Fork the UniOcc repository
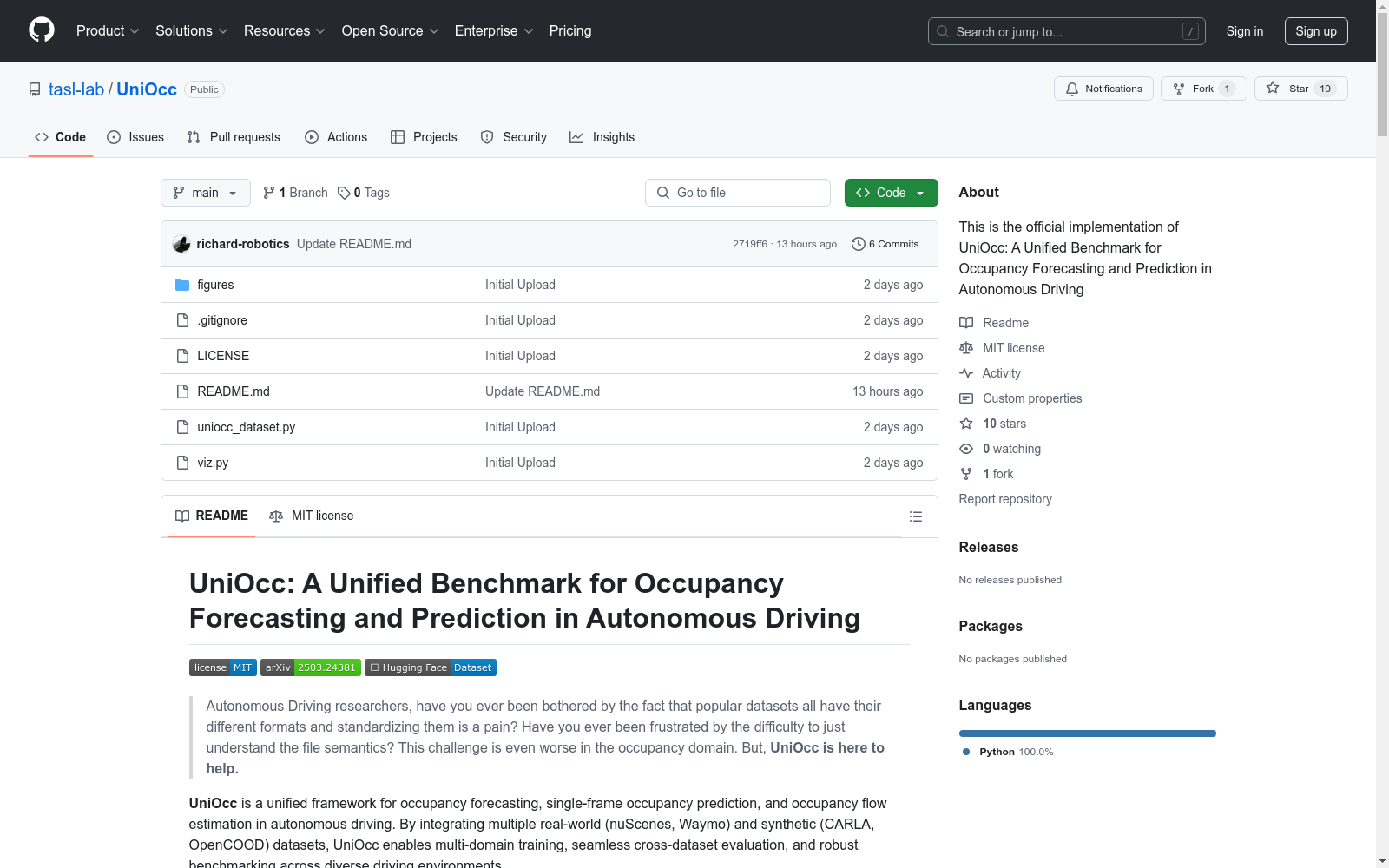The height and width of the screenshot is (868, 1389). tap(1203, 89)
